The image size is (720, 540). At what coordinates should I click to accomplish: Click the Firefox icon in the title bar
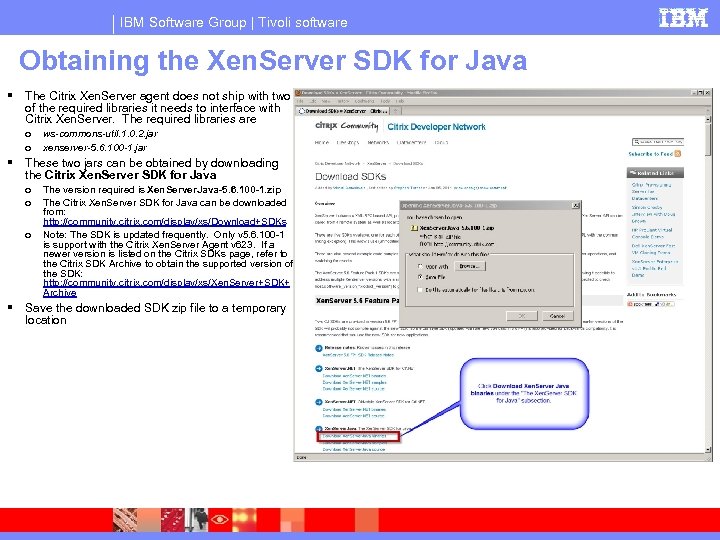(298, 93)
